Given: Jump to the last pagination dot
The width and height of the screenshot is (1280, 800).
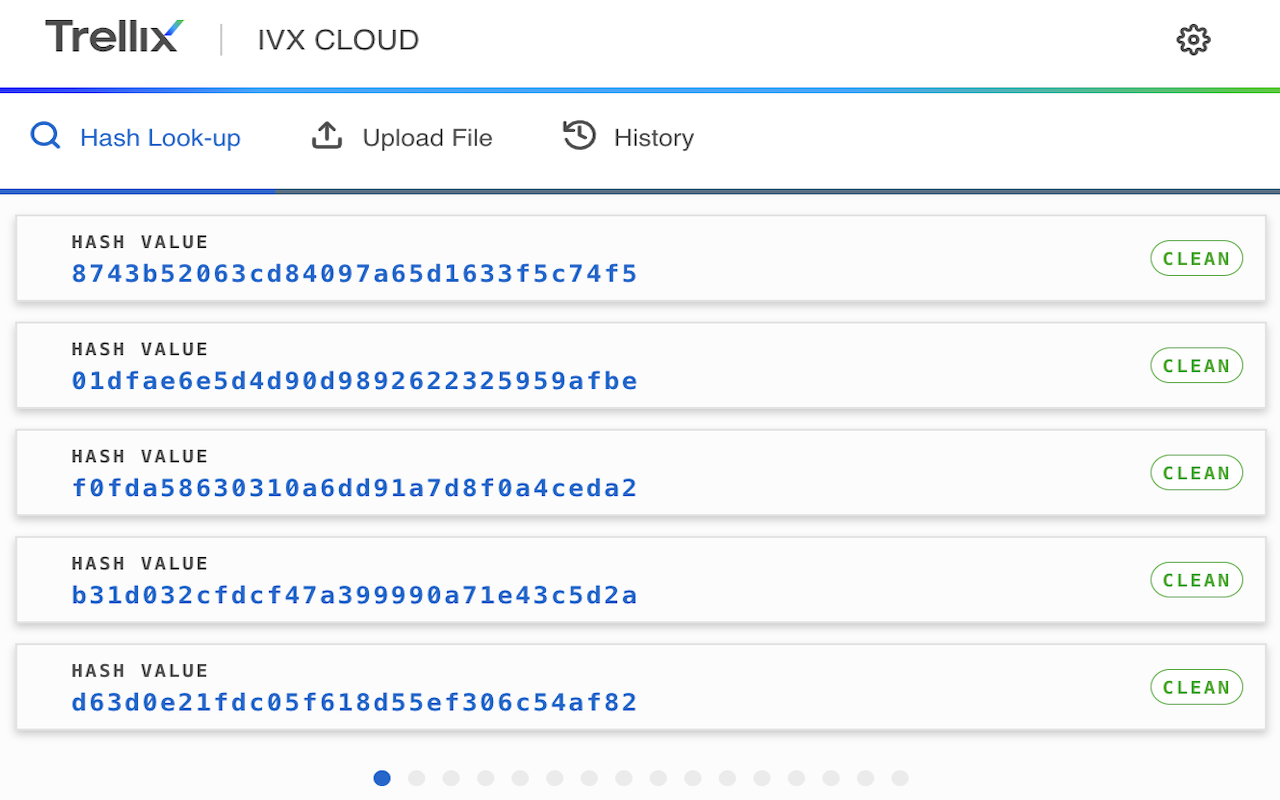Looking at the screenshot, I should tap(900, 778).
